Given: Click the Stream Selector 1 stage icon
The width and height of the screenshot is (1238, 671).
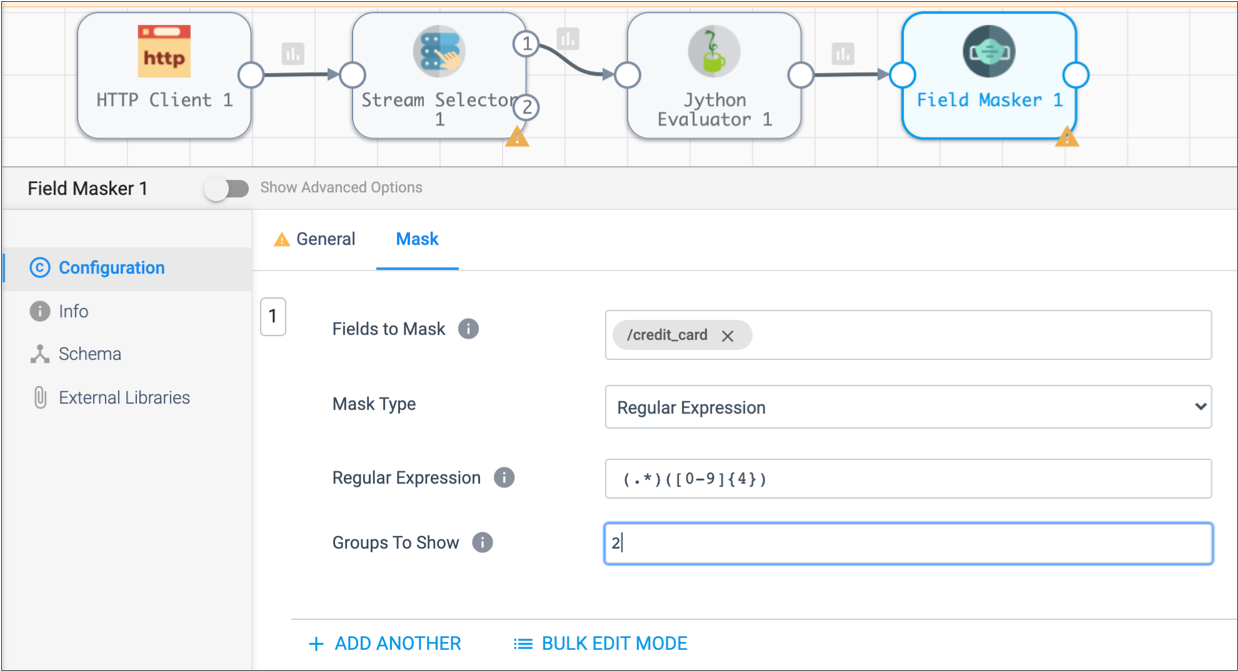Looking at the screenshot, I should pos(439,51).
